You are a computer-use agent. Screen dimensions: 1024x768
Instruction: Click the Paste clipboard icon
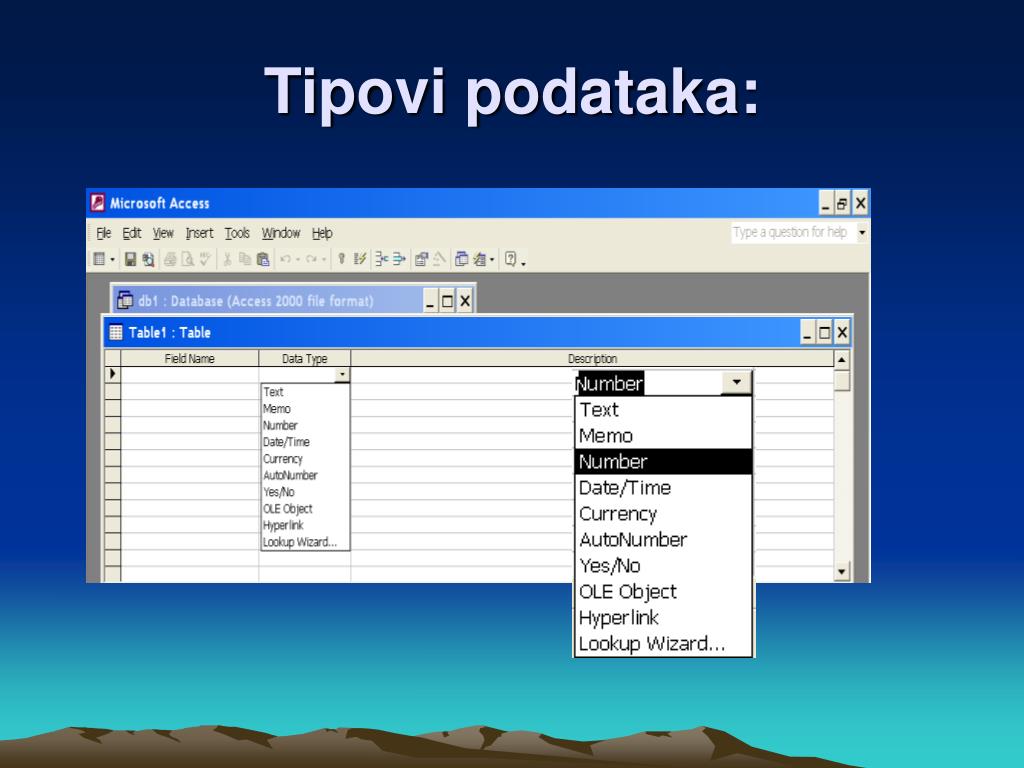(x=263, y=259)
